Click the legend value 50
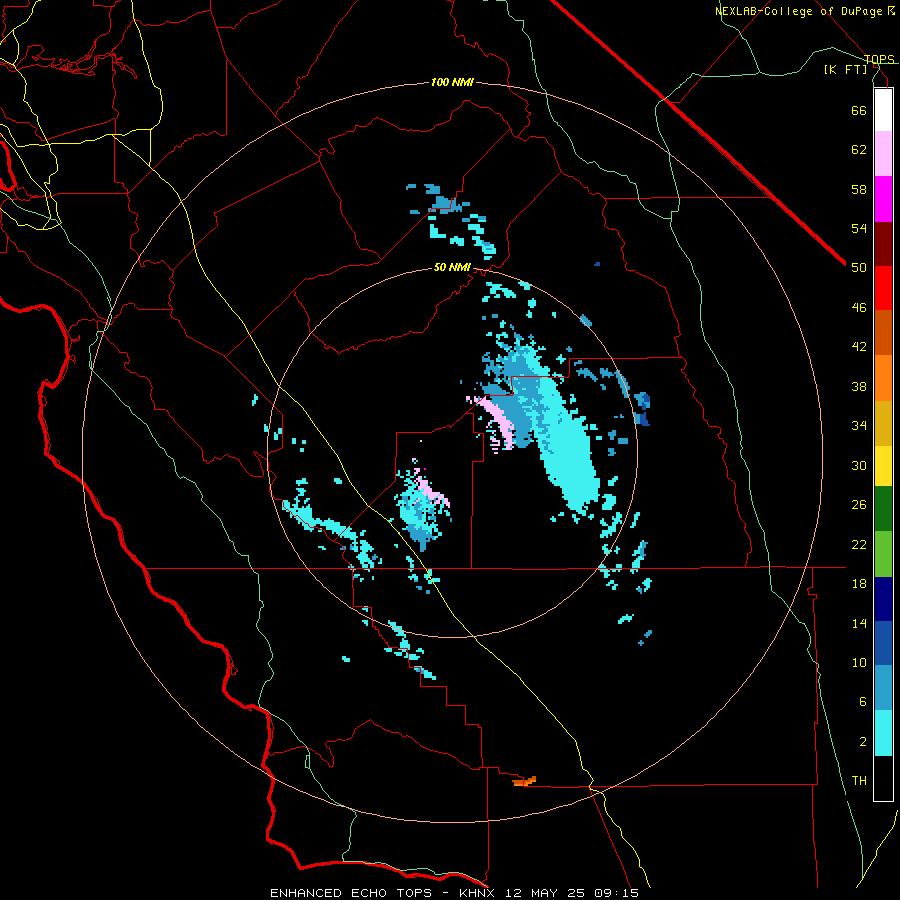The image size is (900, 900). [859, 268]
